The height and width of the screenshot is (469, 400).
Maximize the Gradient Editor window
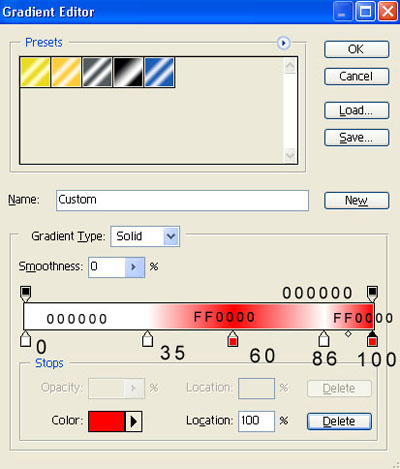point(365,12)
